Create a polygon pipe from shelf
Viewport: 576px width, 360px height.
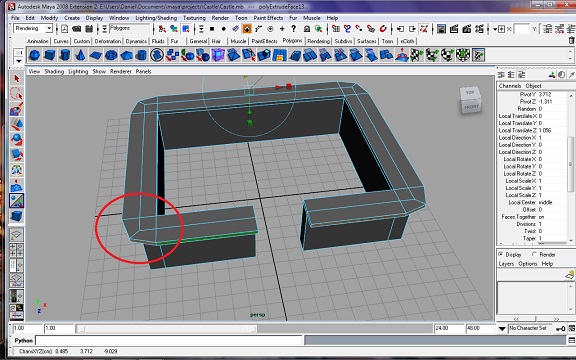tap(141, 55)
